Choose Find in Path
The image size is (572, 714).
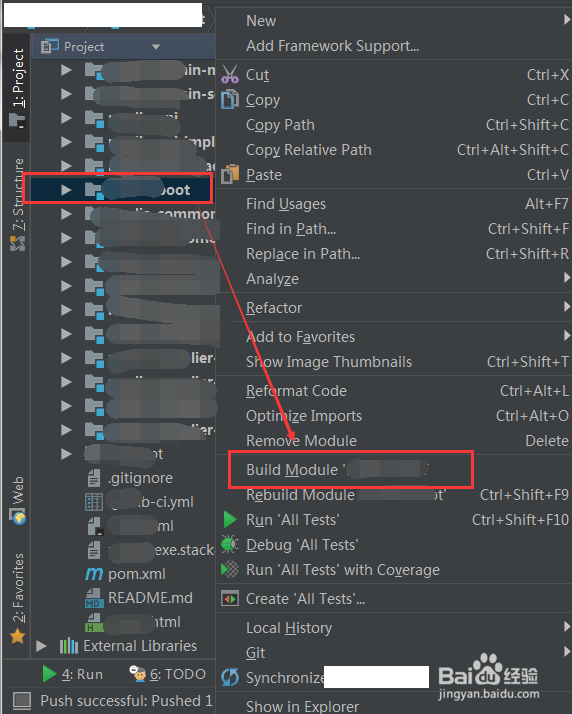[x=393, y=229]
